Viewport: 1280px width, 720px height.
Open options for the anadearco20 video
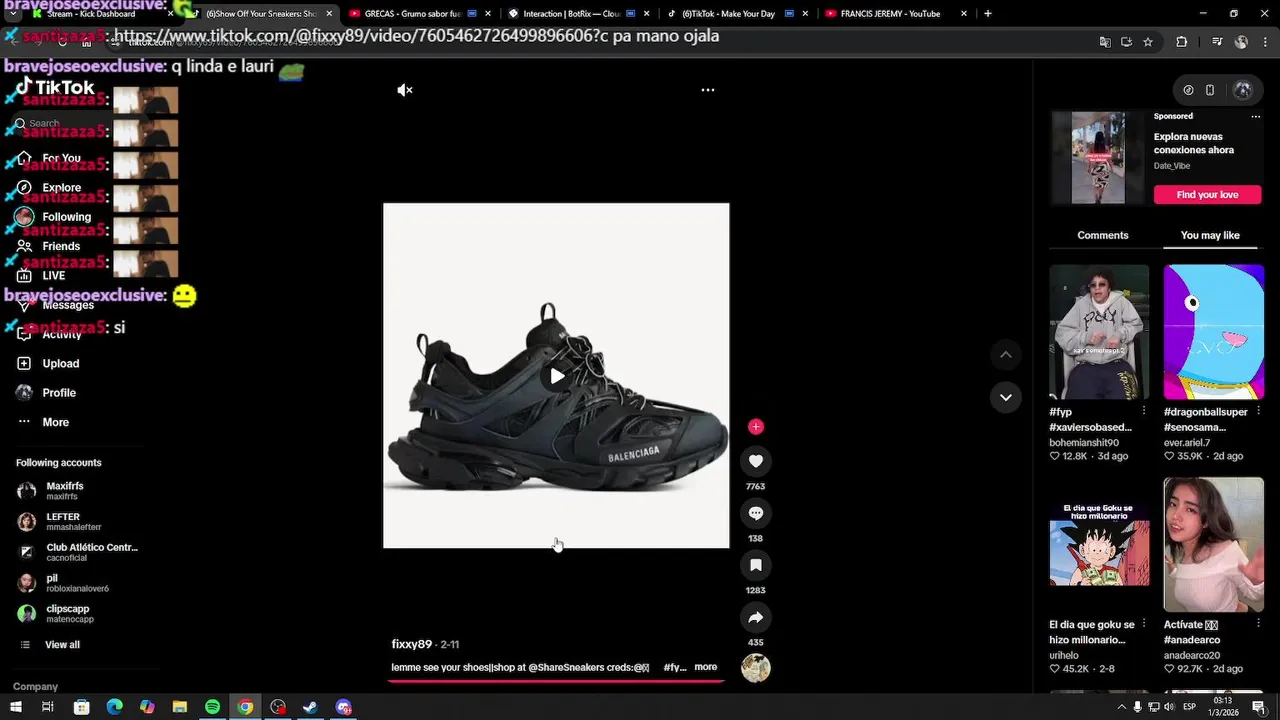1259,624
